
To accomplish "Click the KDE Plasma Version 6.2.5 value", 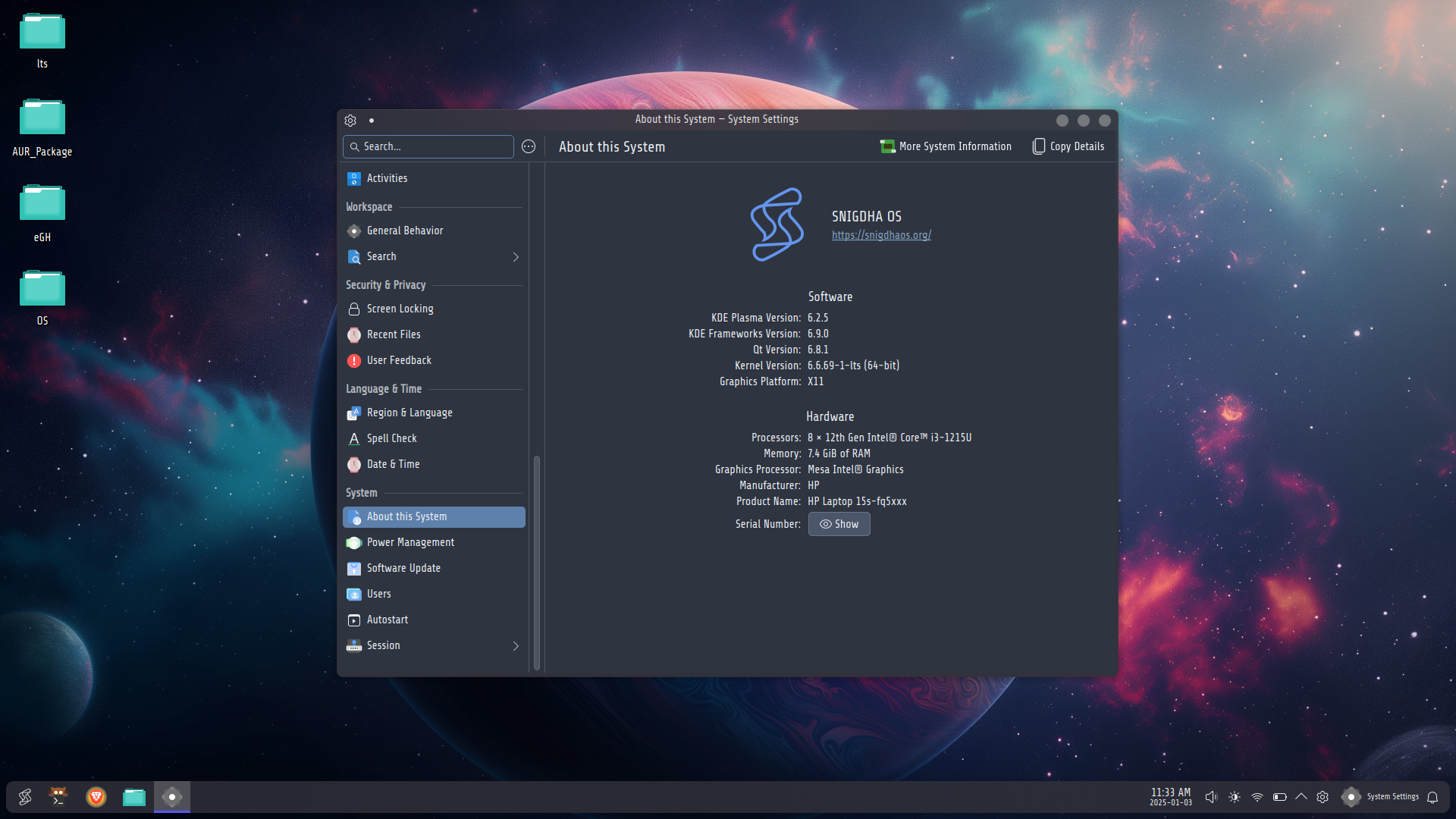I will (817, 318).
